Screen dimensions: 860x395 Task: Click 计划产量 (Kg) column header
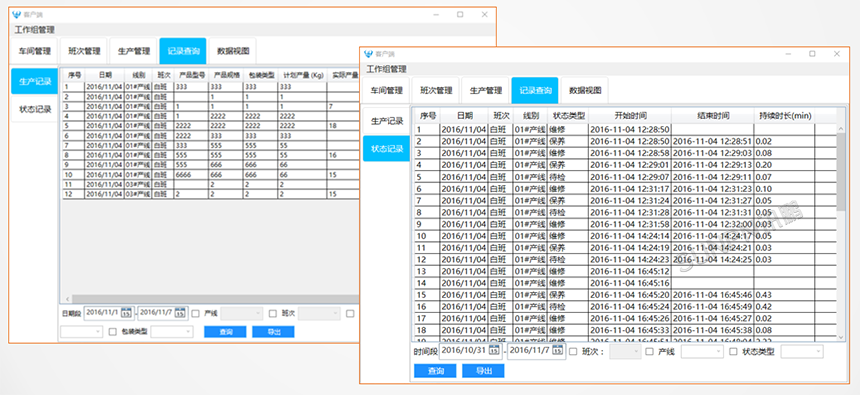pyautogui.click(x=303, y=75)
